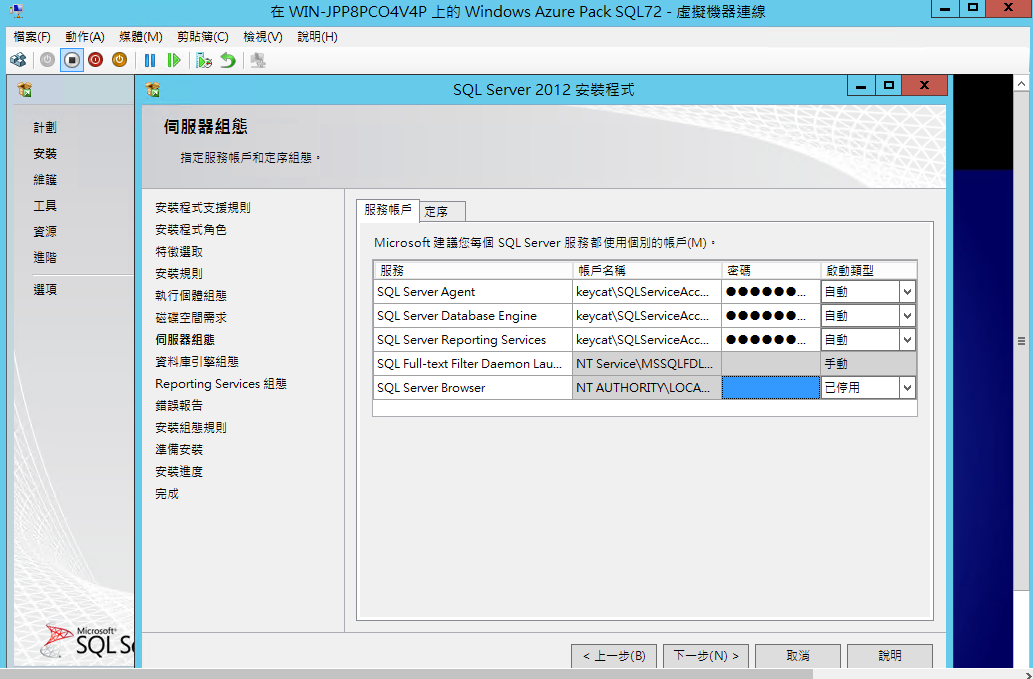Click the SQL Server Database Engine password field

pyautogui.click(x=771, y=316)
